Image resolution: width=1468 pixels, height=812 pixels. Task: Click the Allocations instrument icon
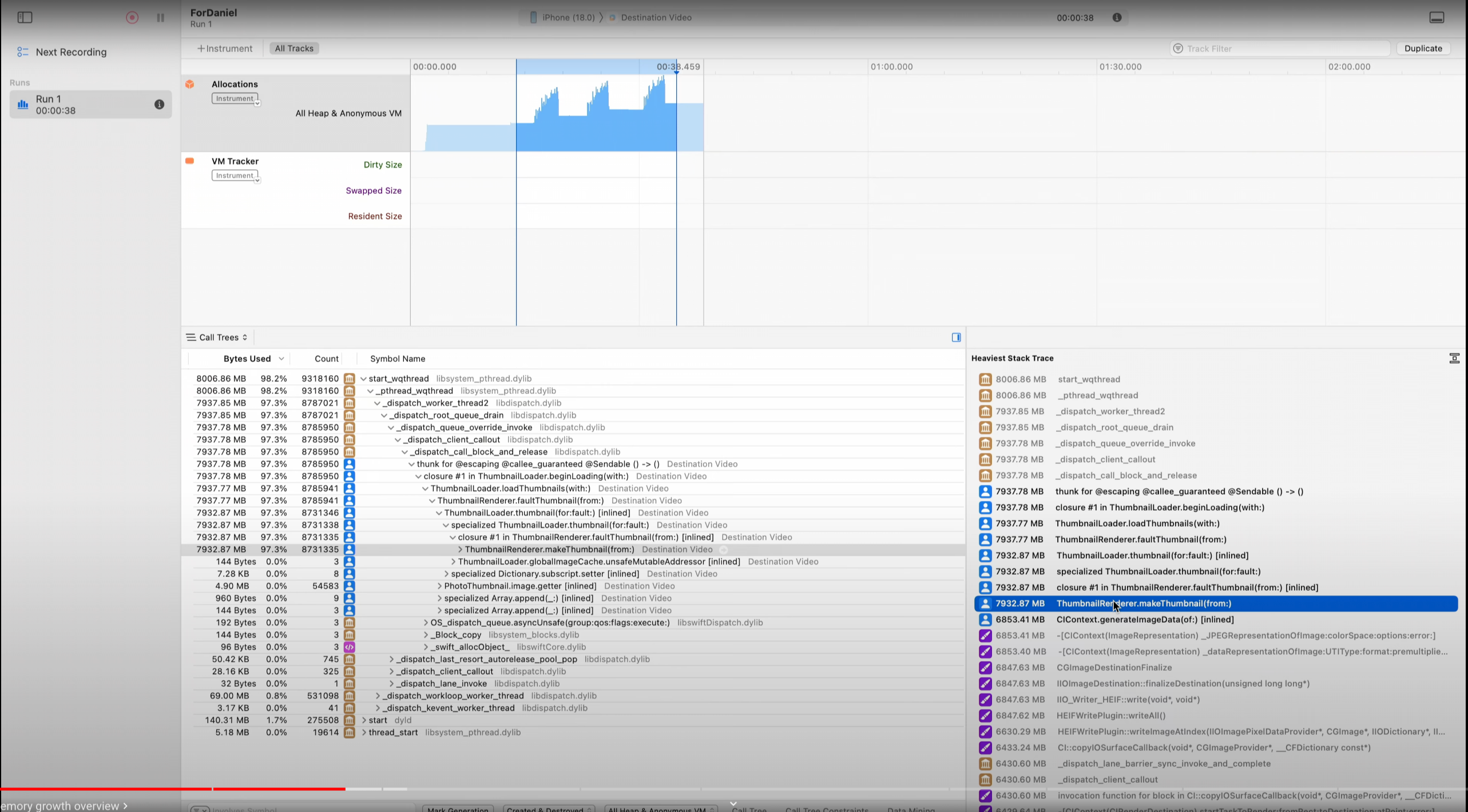pyautogui.click(x=190, y=84)
